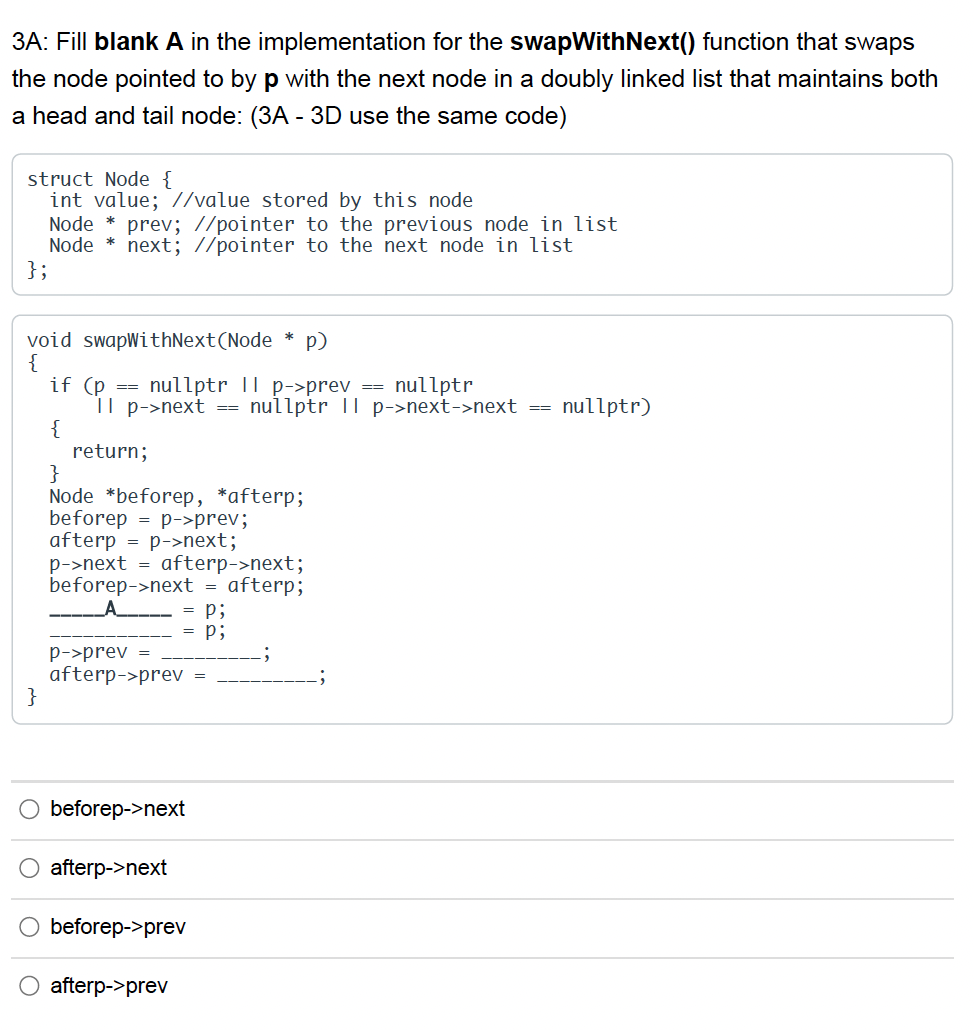The height and width of the screenshot is (1030, 974).
Task: Click the nullptr condition in the if statement
Action: pos(200,384)
